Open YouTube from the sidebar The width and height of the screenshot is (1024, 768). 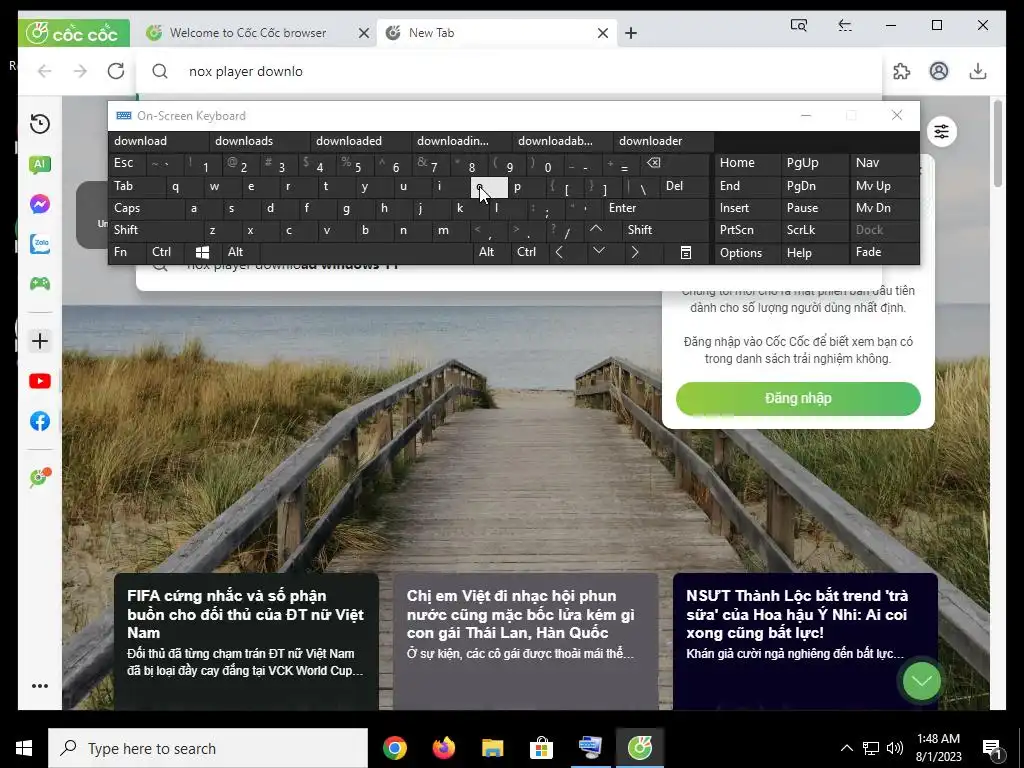[x=40, y=381]
